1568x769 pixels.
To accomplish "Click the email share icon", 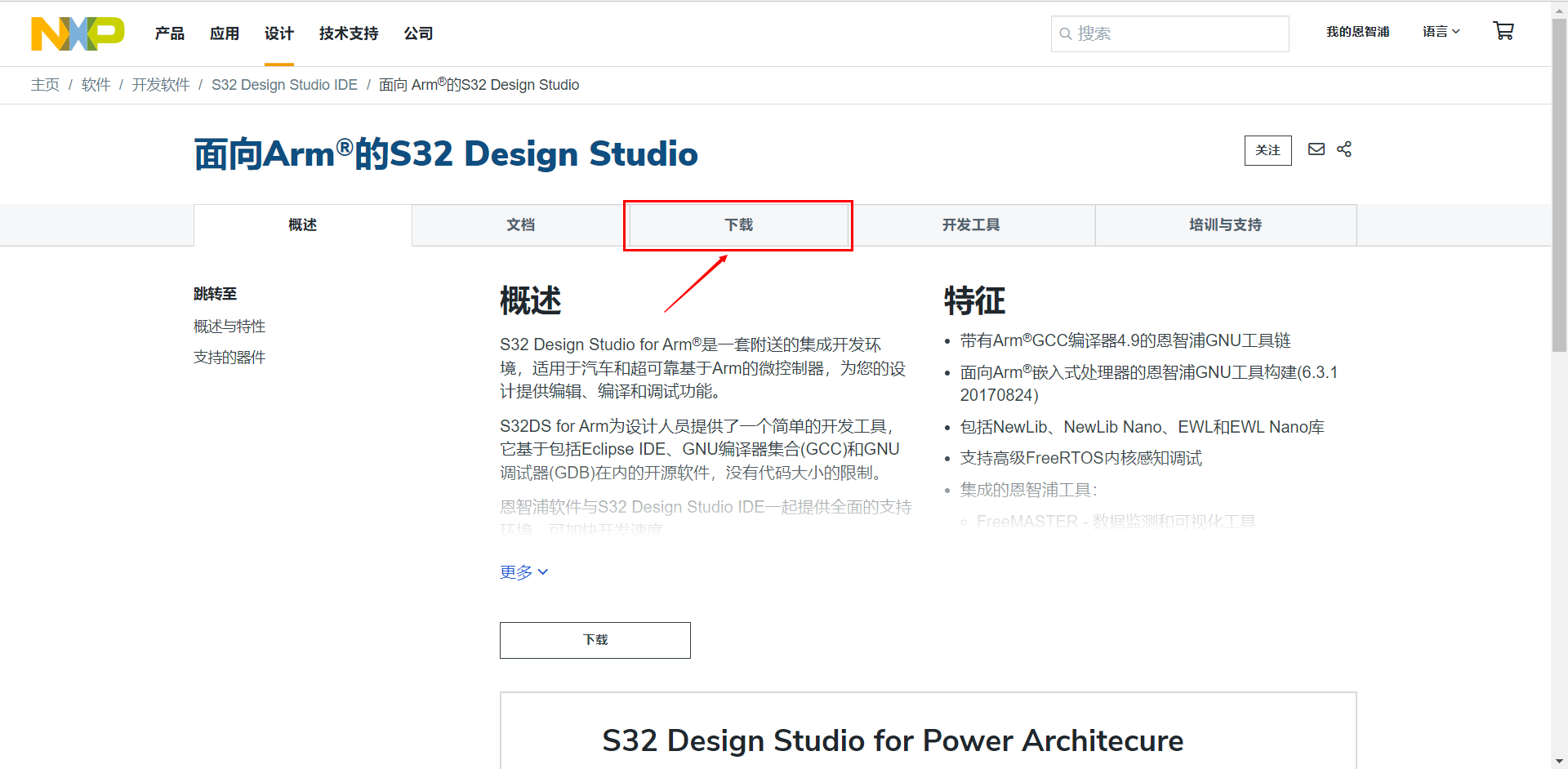I will 1316,149.
